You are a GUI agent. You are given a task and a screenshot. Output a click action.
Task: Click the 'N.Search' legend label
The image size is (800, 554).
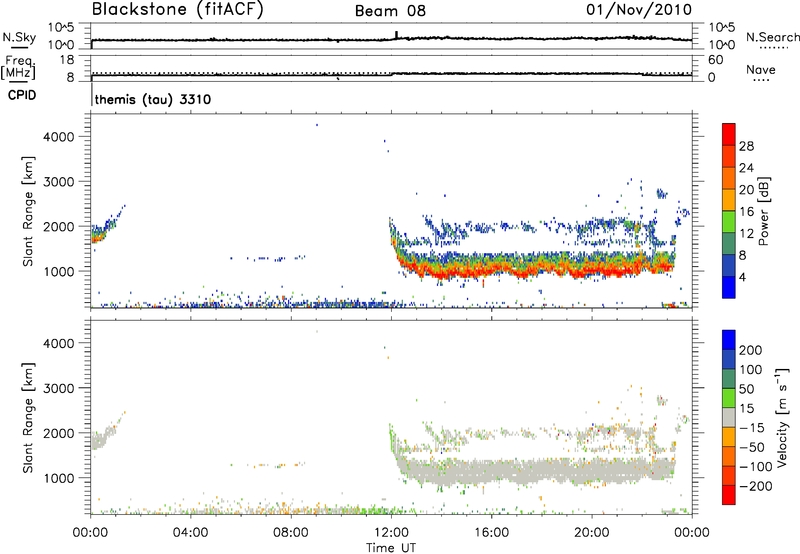point(772,37)
